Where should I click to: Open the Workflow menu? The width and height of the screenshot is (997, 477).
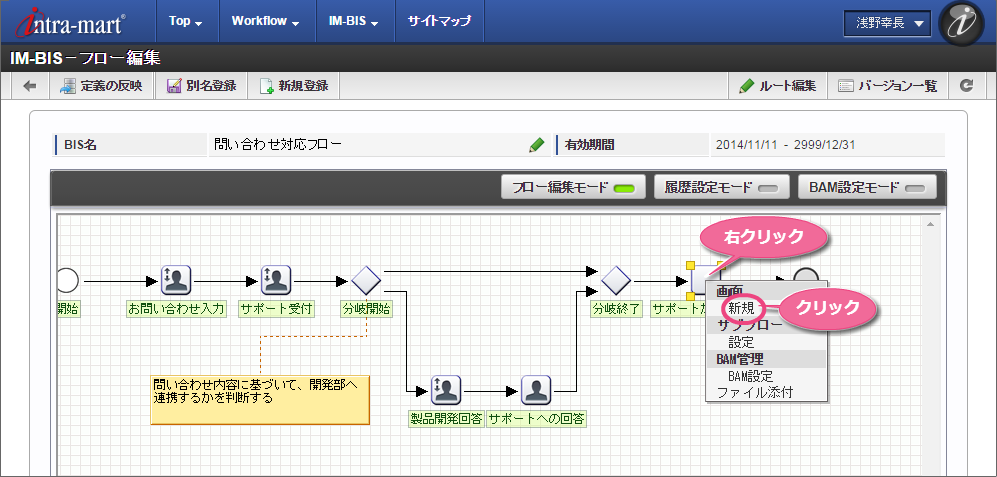pos(265,21)
